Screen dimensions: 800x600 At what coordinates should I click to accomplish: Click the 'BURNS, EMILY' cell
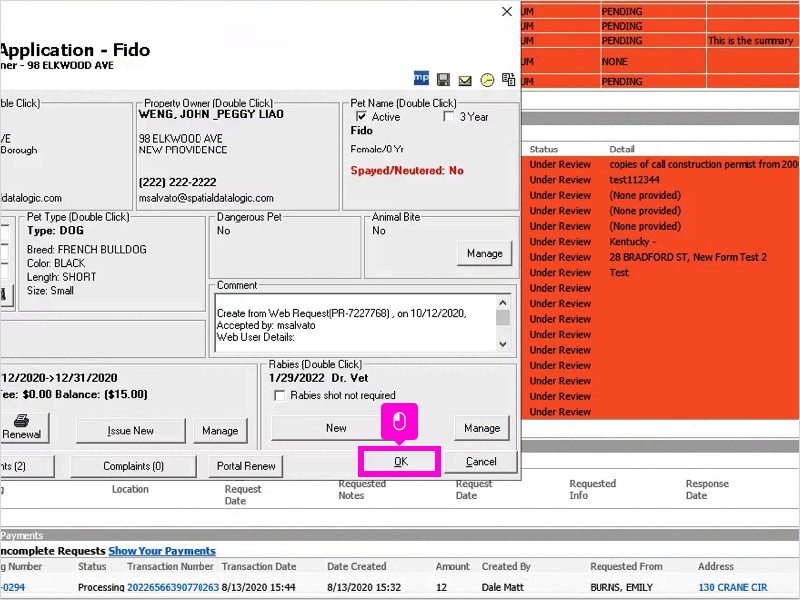621,587
